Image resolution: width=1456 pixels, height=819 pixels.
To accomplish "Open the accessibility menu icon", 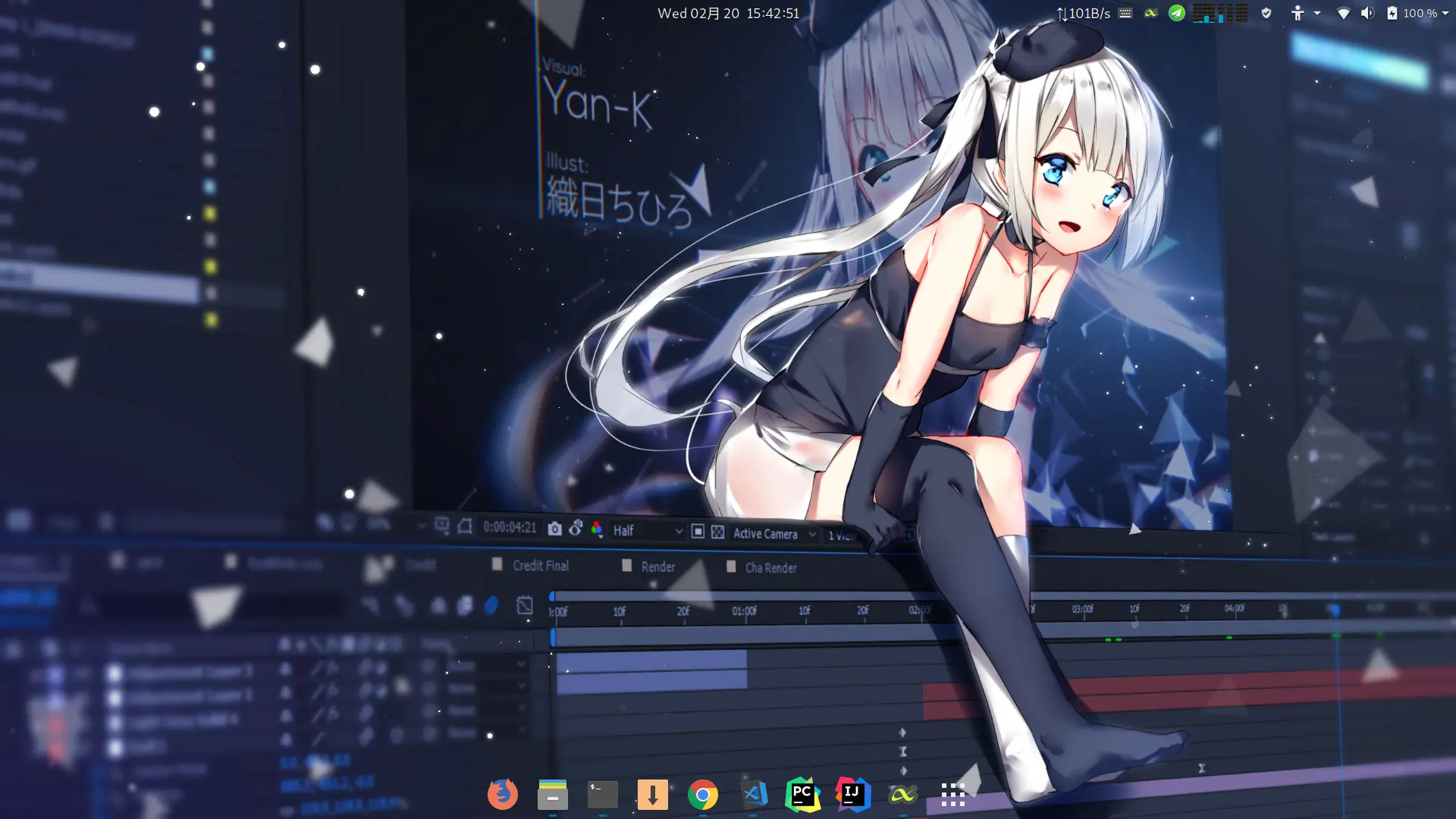I will tap(1298, 13).
